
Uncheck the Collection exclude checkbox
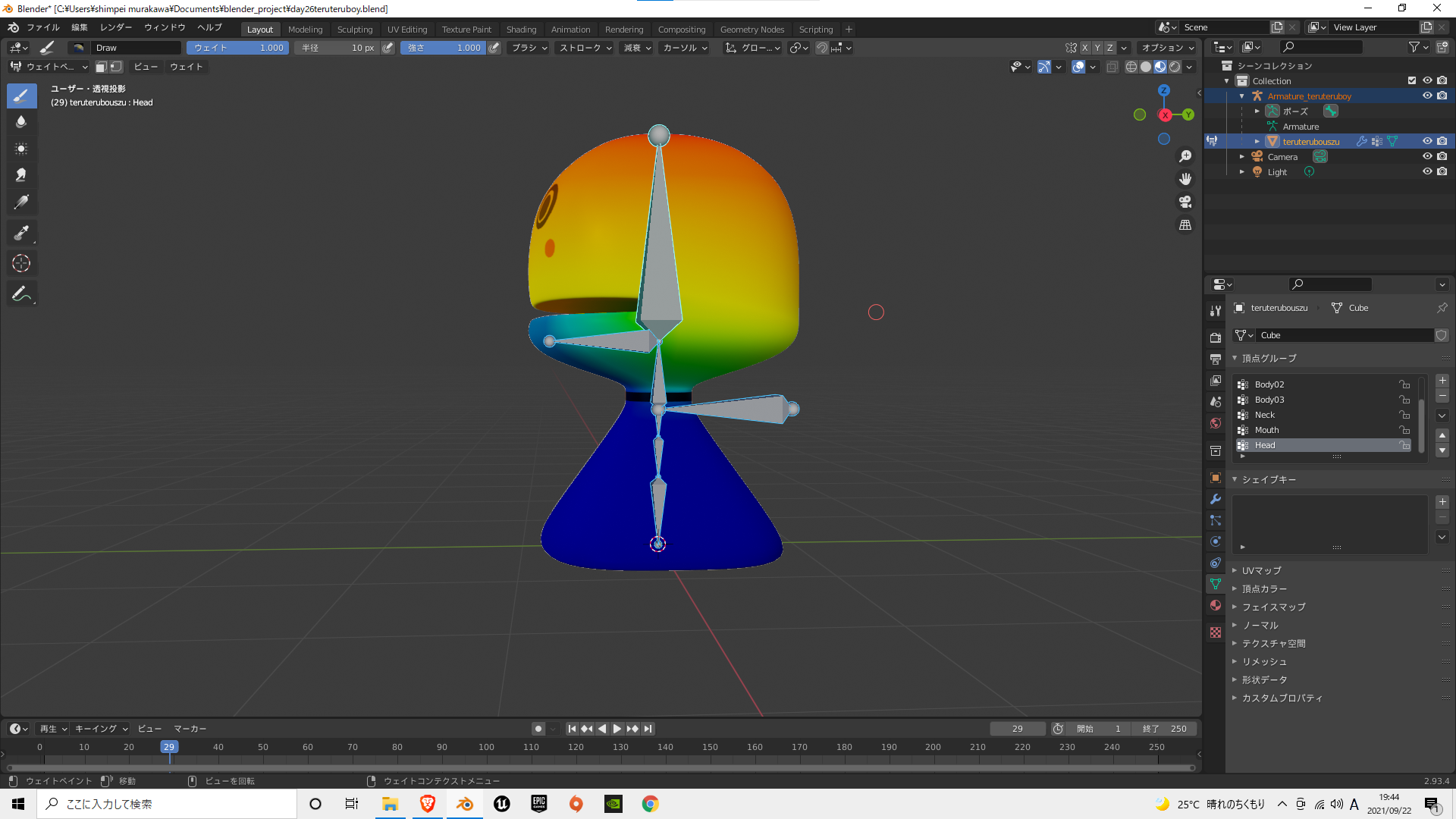(1411, 80)
